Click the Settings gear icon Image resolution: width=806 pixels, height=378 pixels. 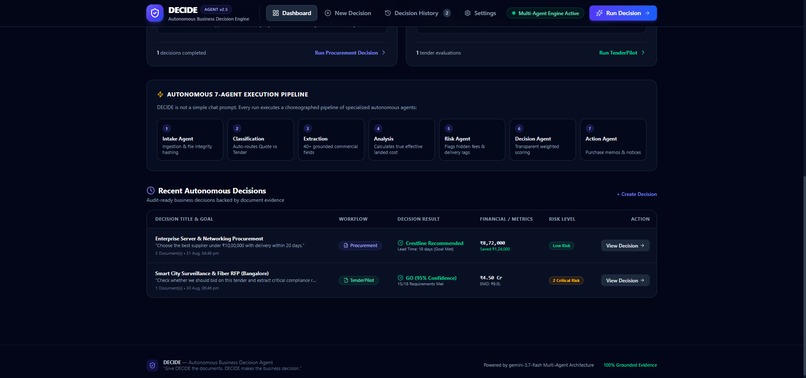[x=467, y=13]
